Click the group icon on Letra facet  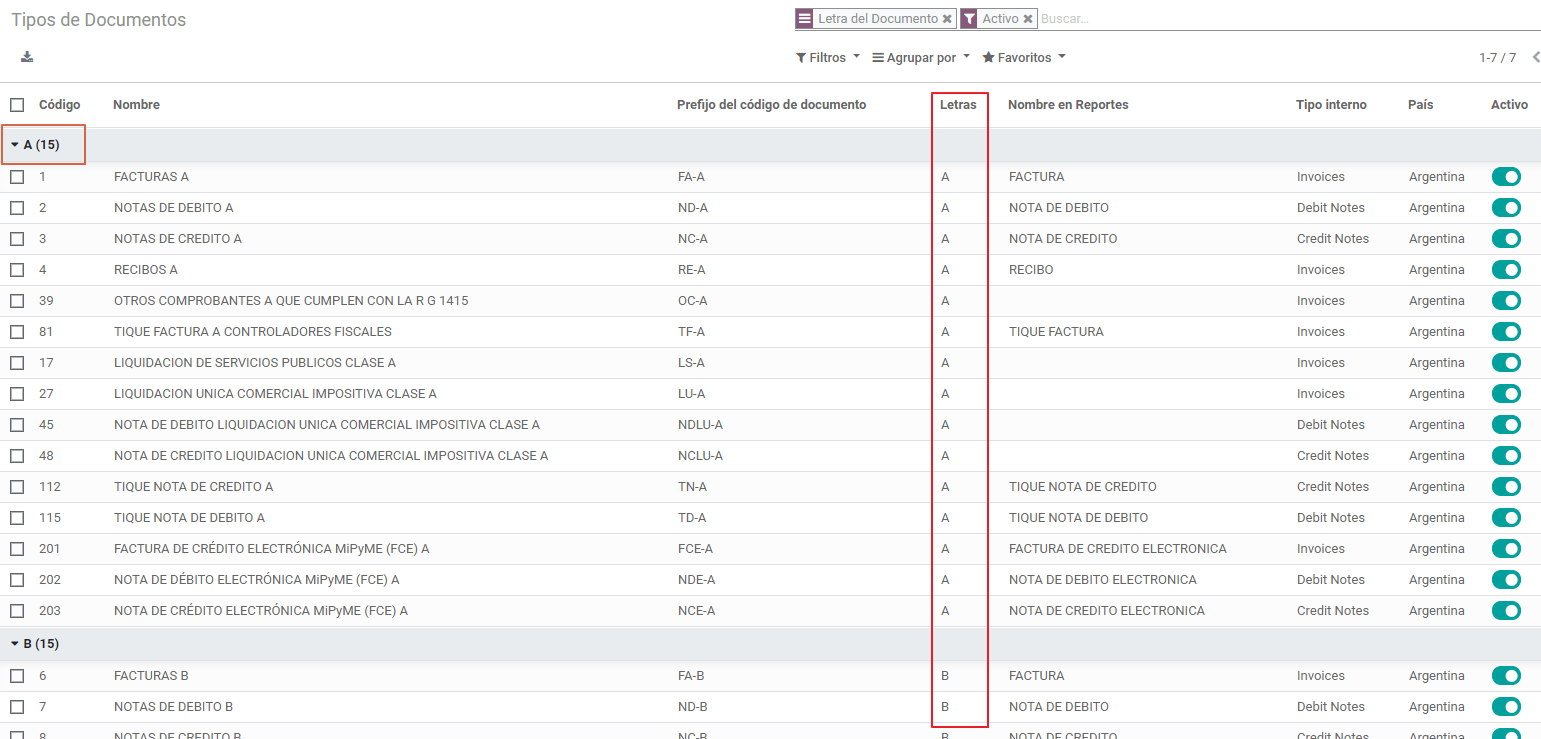[805, 19]
